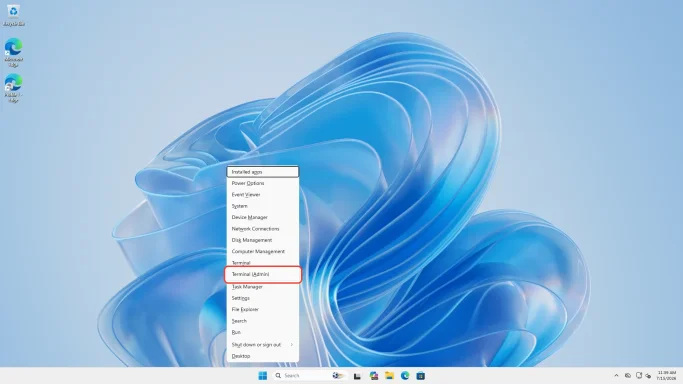This screenshot has height=384, width=683.
Task: Open Device Manager from the menu
Action: click(x=263, y=217)
